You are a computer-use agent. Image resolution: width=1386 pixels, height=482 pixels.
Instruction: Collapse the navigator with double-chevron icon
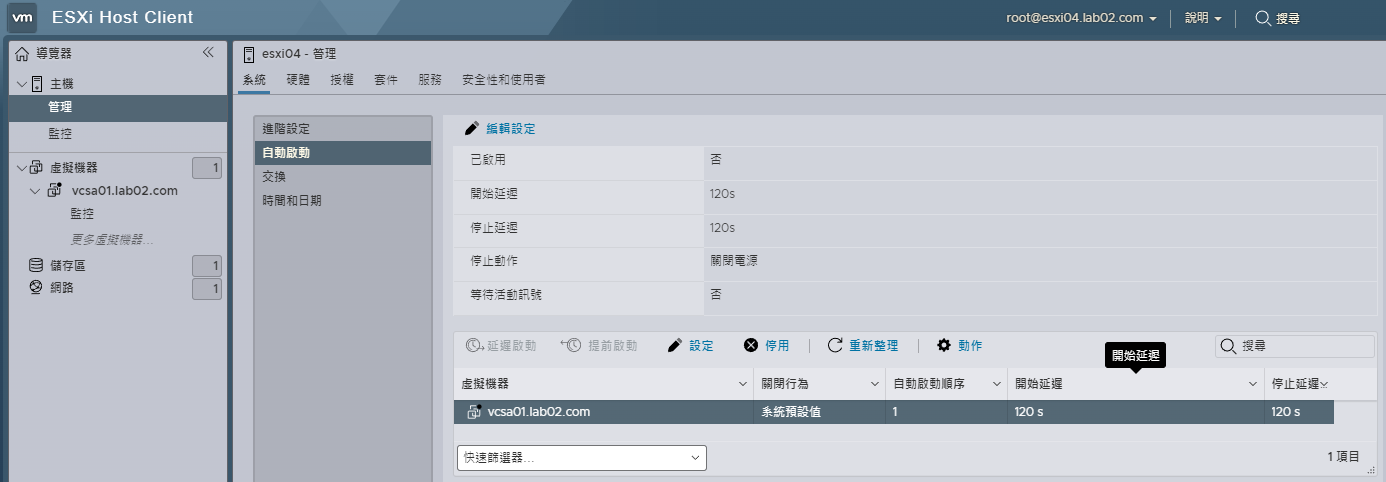pos(208,52)
